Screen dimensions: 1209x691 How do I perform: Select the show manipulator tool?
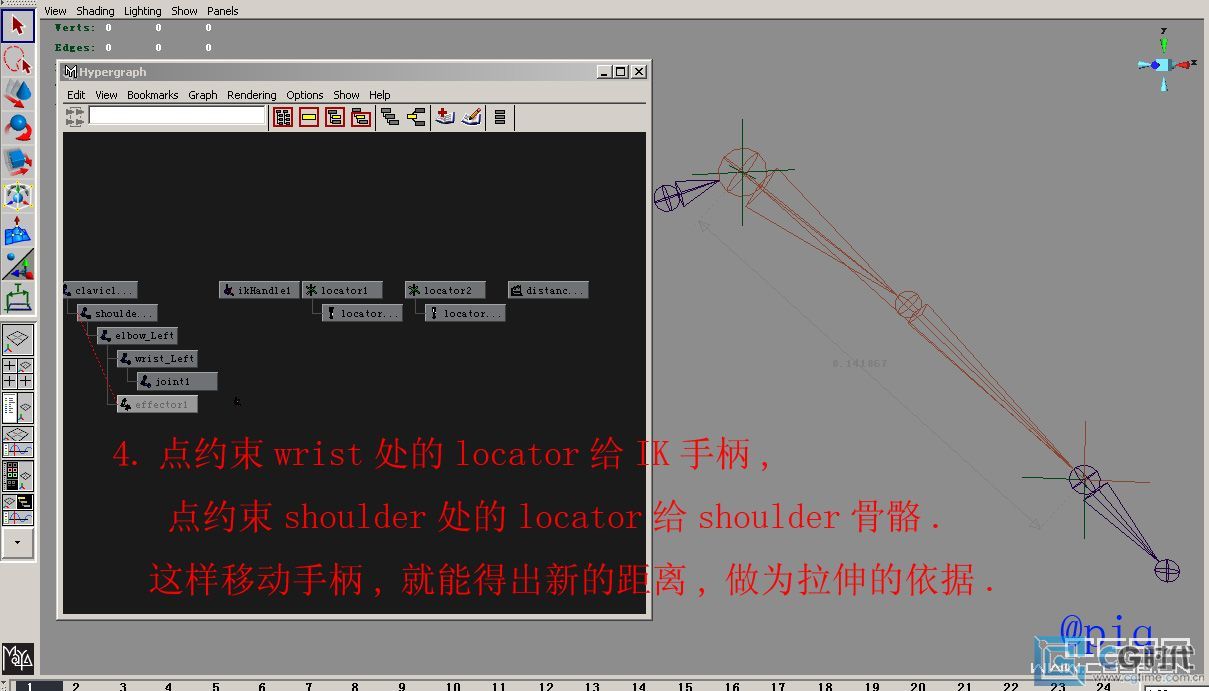18,264
